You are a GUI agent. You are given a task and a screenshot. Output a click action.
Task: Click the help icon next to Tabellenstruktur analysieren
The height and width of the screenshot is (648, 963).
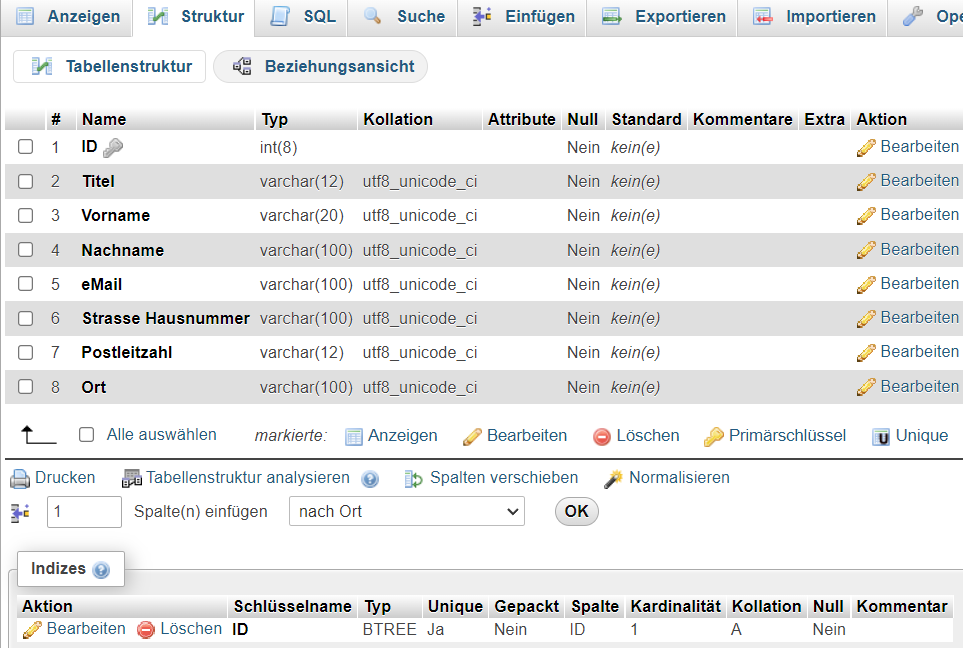[x=370, y=479]
